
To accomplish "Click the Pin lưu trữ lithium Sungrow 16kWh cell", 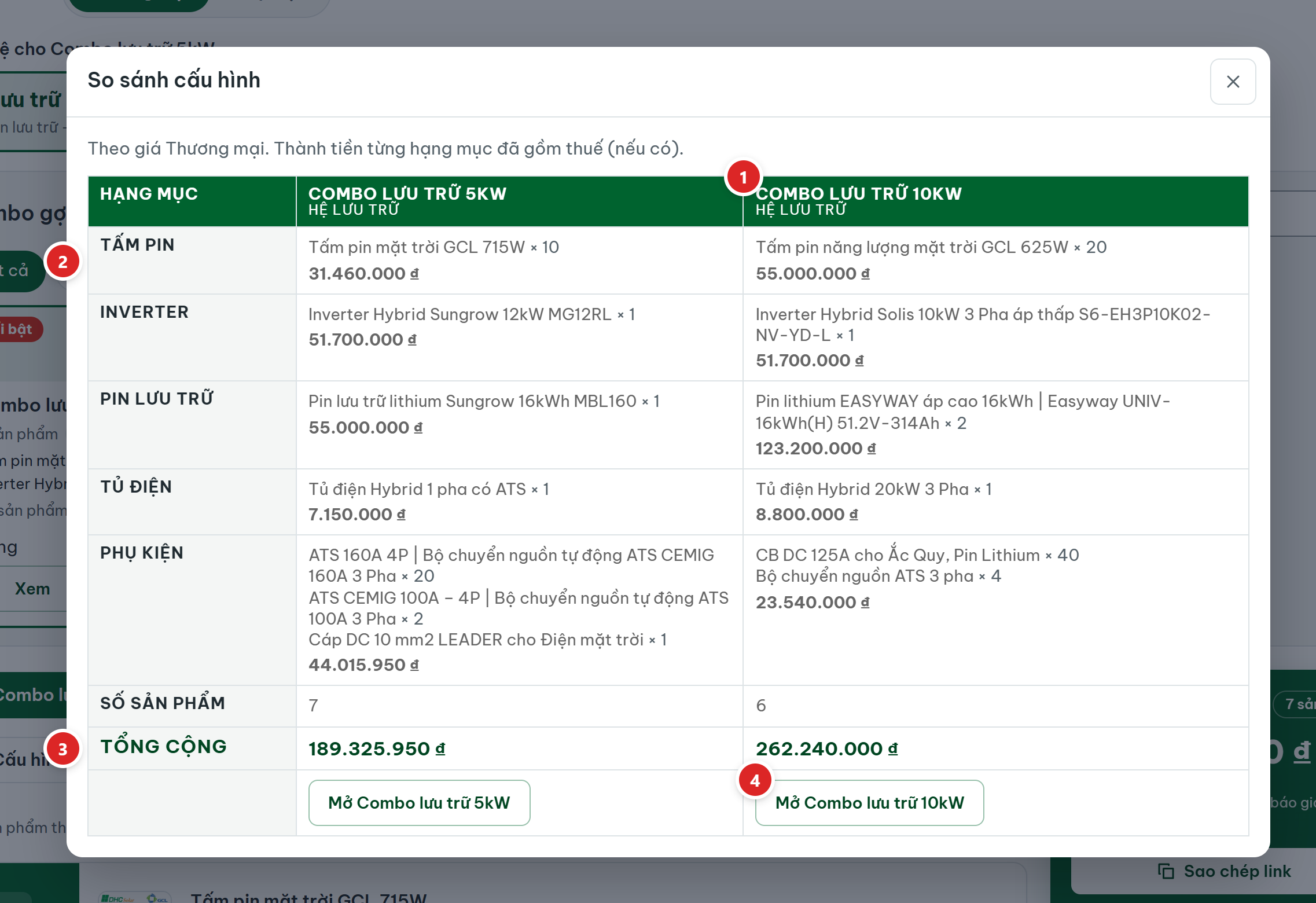I will [x=519, y=425].
